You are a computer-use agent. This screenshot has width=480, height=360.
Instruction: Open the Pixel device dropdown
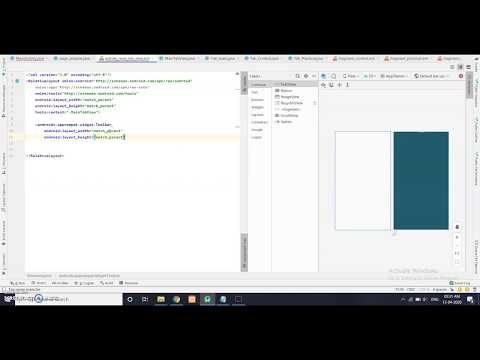click(351, 76)
